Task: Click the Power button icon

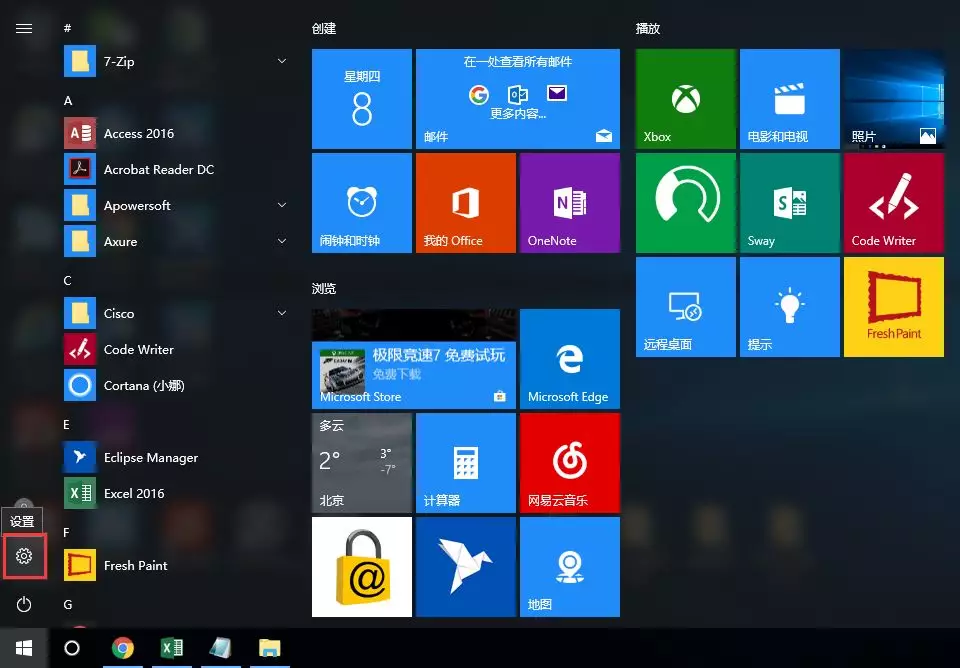Action: coord(24,604)
